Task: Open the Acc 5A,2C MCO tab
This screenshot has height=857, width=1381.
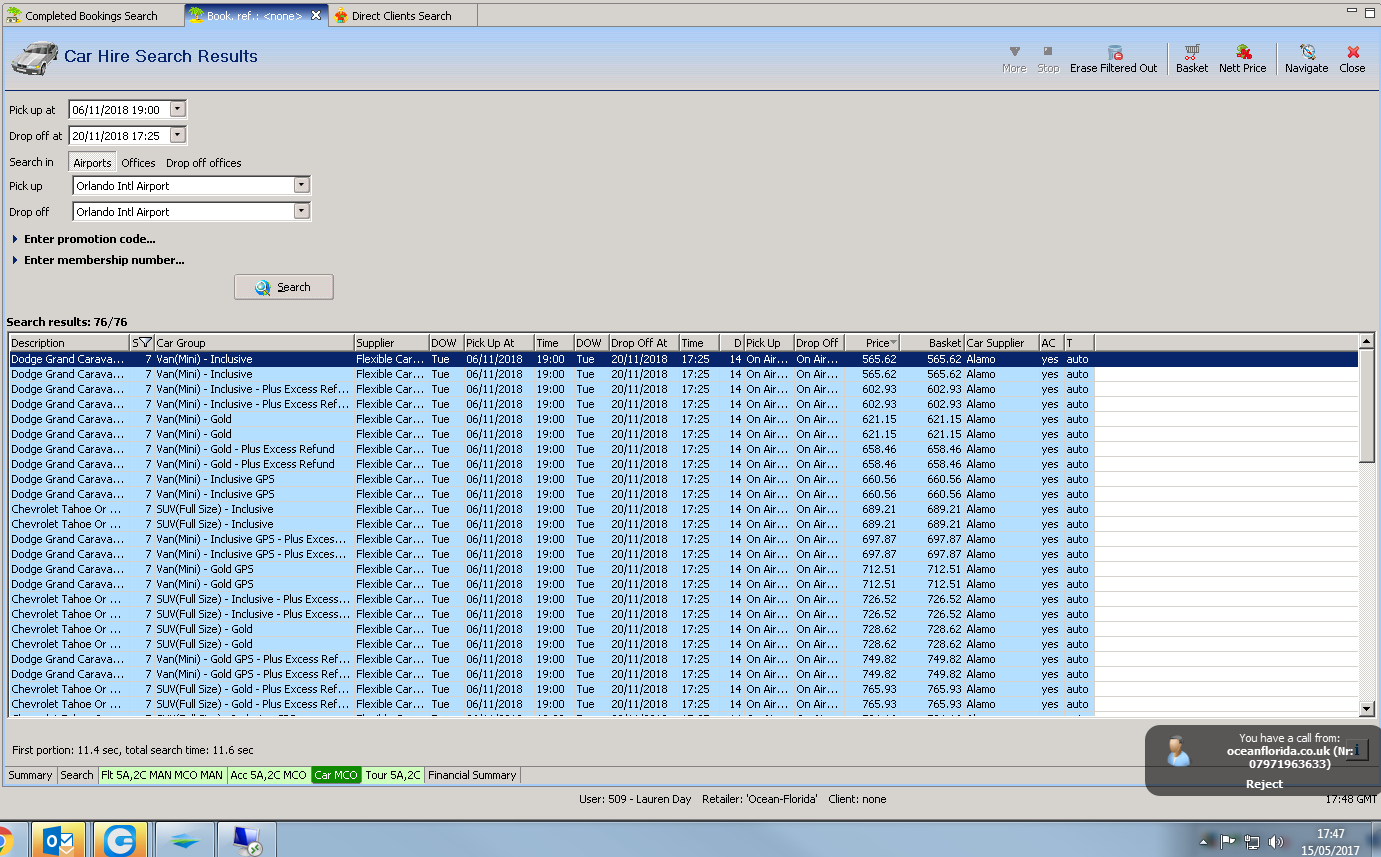Action: (x=269, y=775)
